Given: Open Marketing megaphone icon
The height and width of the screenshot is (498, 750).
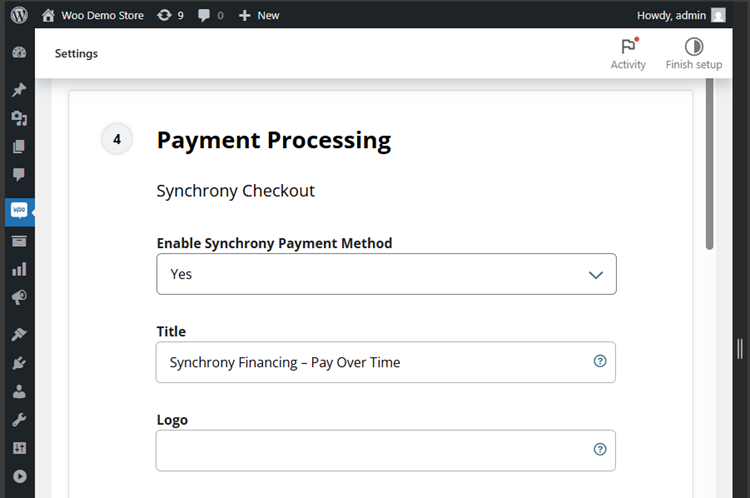Looking at the screenshot, I should coord(18,297).
